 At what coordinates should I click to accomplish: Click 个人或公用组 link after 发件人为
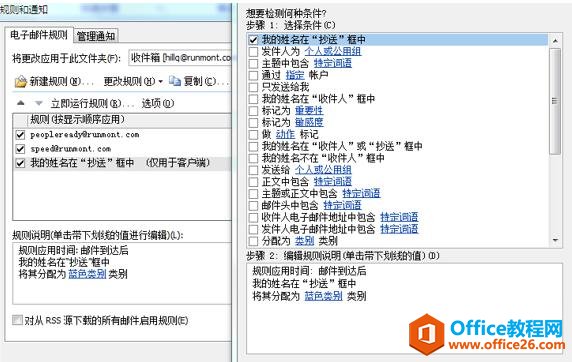tap(333, 51)
